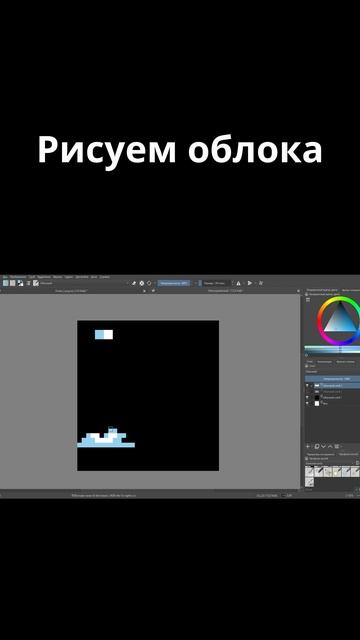The image size is (360, 640).
Task: Show the hidden second layer
Action: pos(307,391)
